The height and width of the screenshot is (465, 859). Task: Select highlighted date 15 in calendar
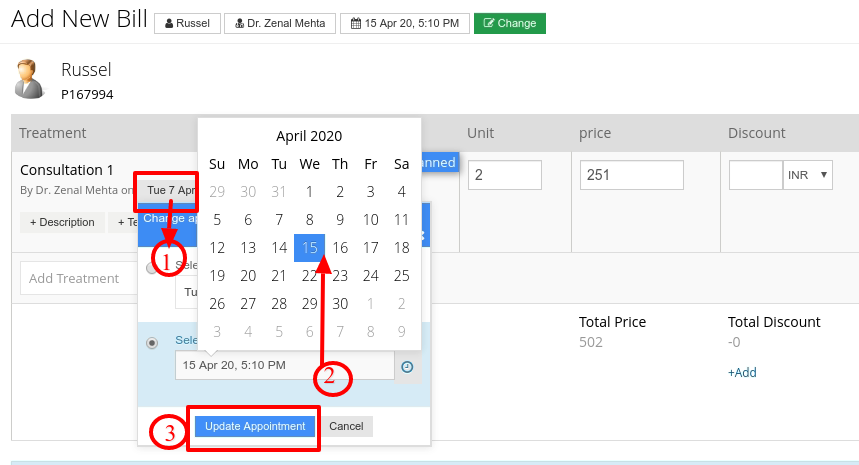pos(310,248)
